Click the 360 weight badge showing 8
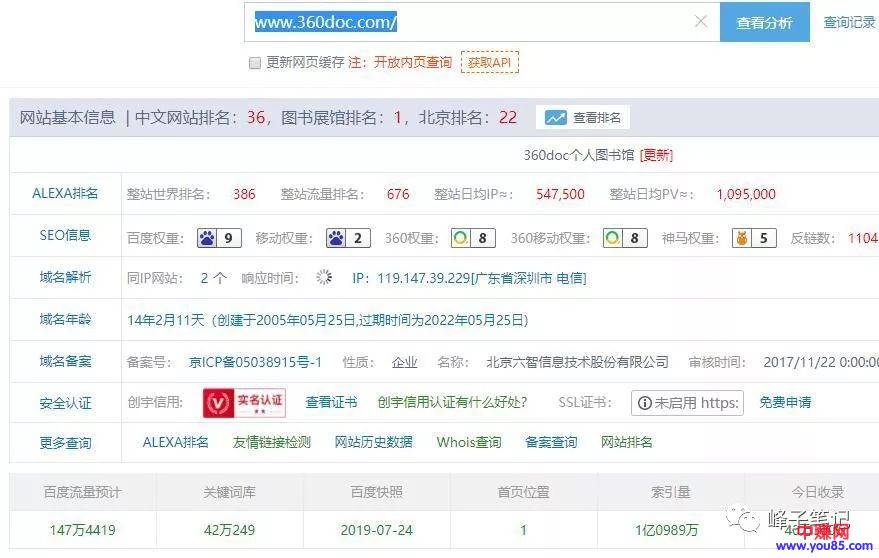Image resolution: width=879 pixels, height=558 pixels. coord(472,238)
